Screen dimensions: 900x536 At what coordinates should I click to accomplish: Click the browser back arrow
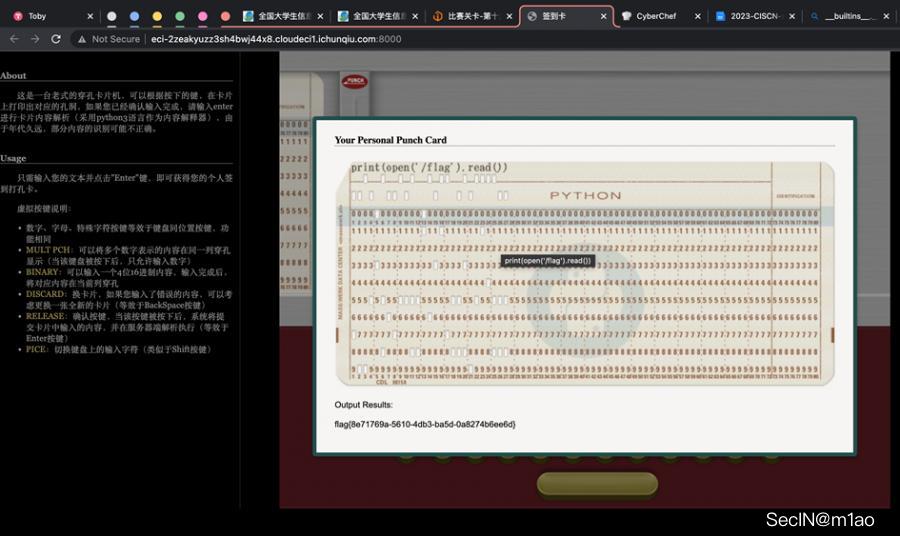[x=14, y=39]
